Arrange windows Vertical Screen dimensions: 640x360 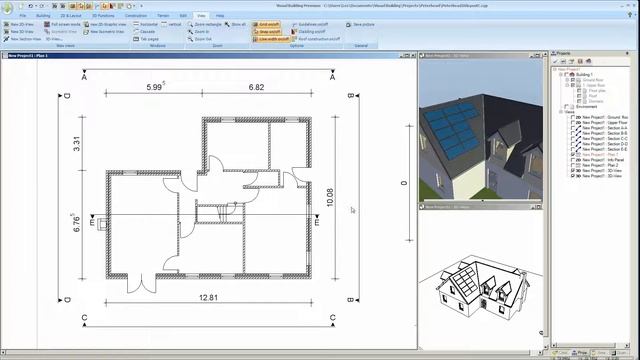(x=171, y=24)
